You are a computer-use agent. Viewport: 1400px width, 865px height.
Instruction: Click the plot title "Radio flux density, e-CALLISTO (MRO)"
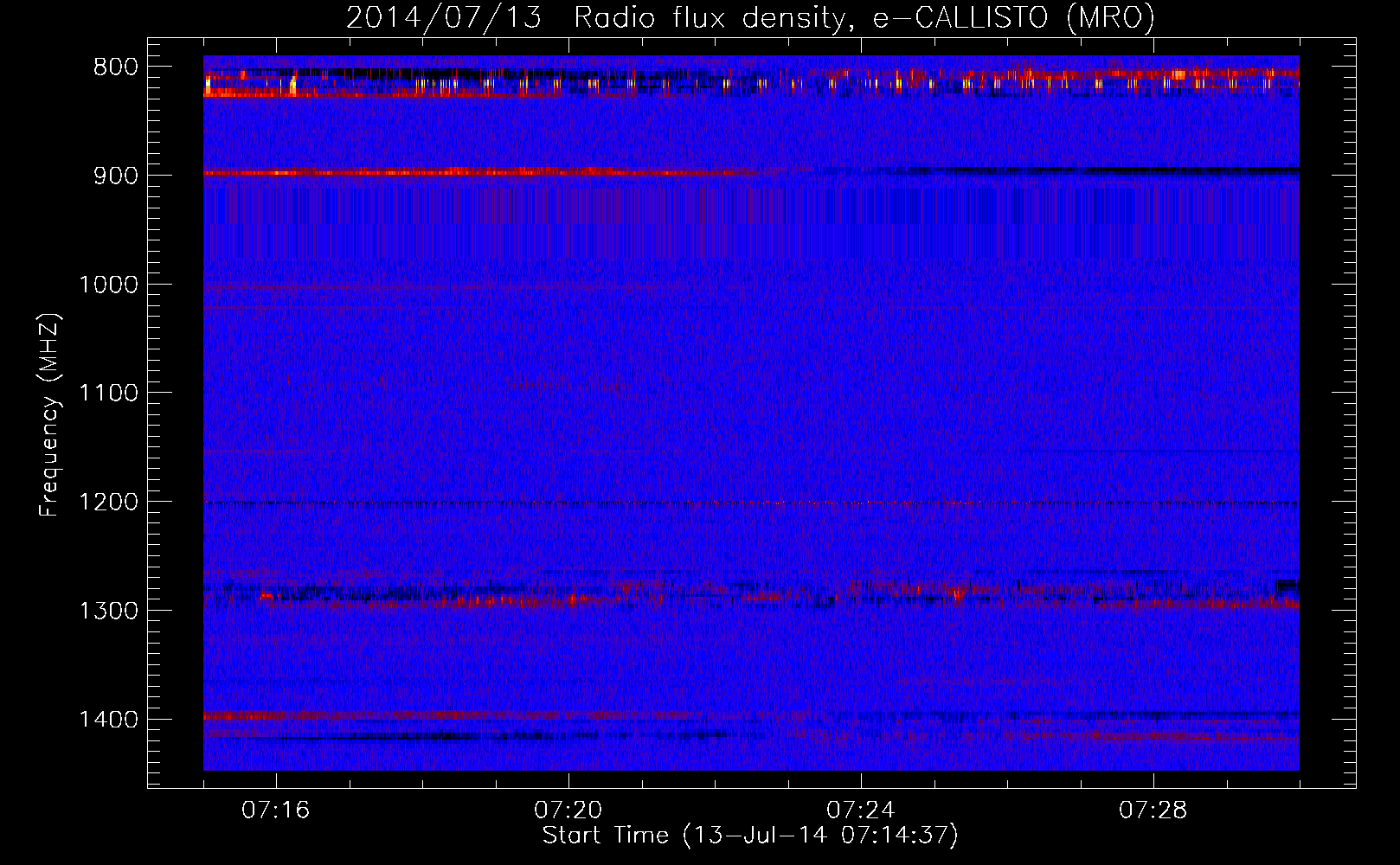coord(864,18)
